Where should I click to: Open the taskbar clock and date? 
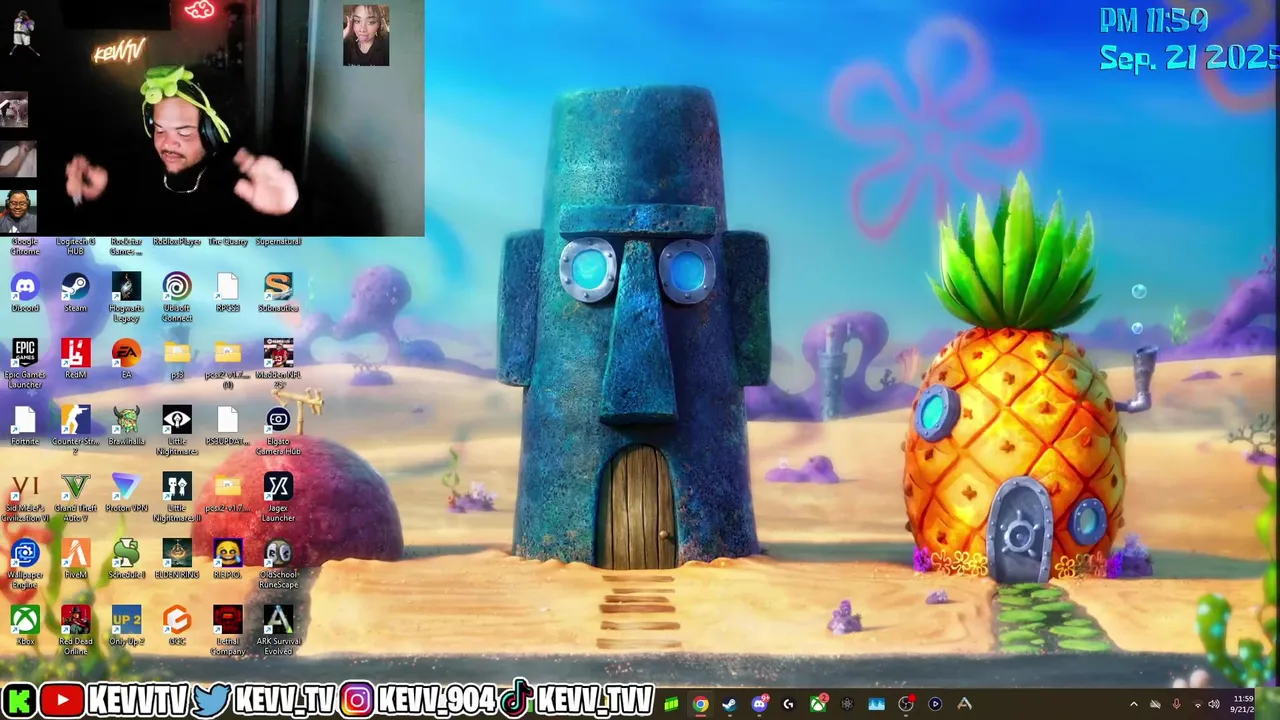(x=1243, y=704)
